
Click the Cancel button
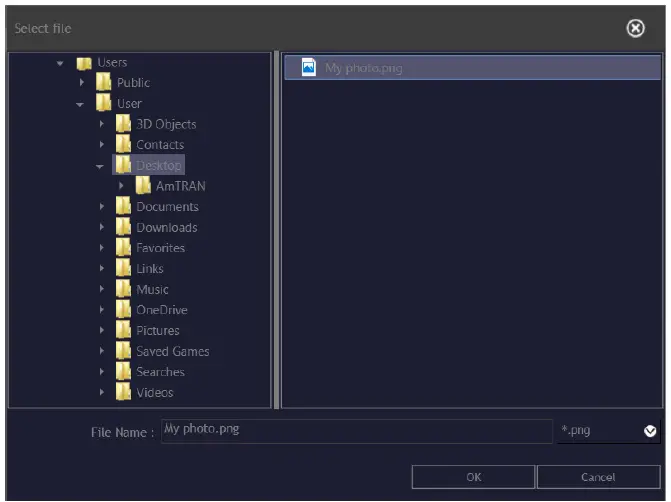click(598, 477)
